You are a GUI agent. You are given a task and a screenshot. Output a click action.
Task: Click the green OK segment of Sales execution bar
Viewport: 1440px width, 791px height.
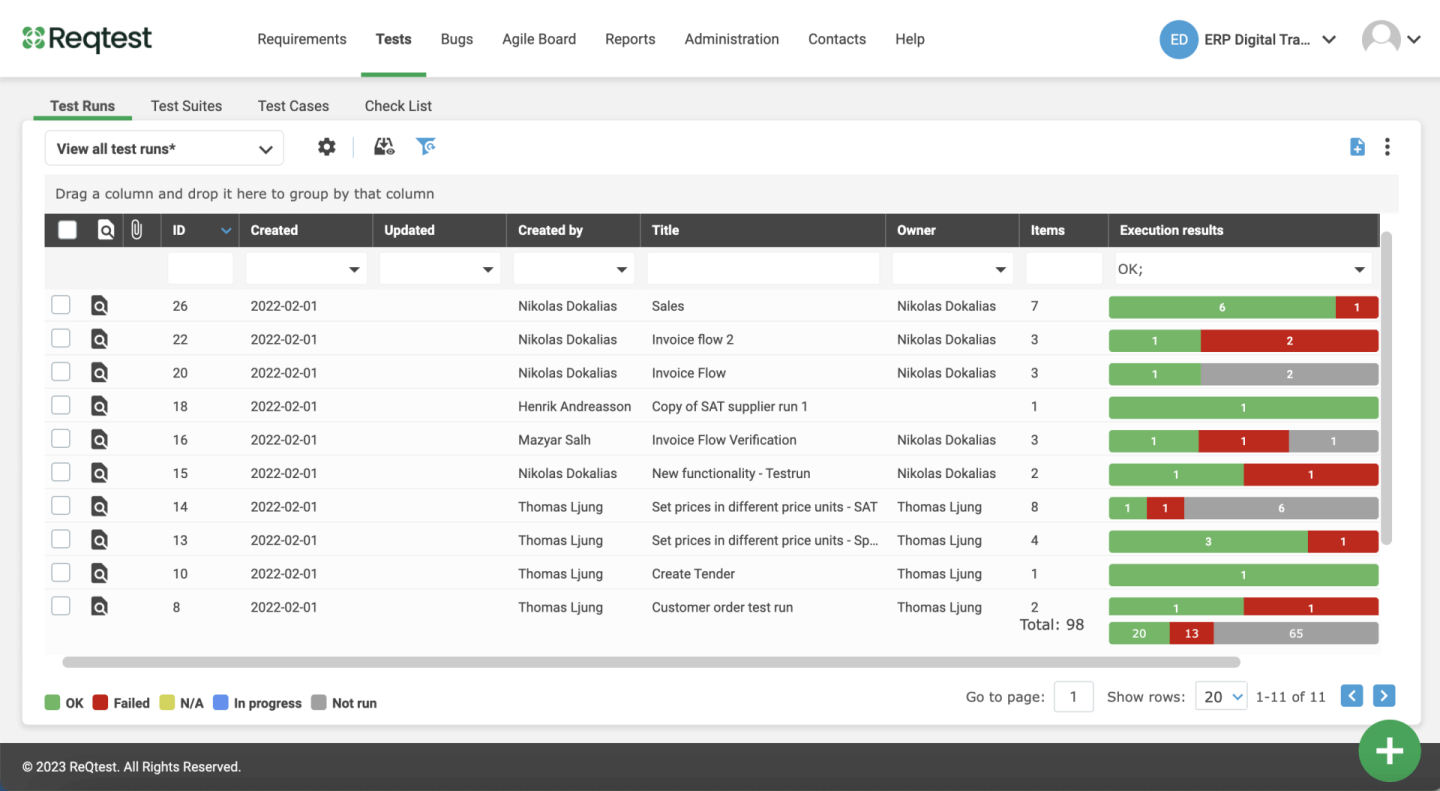(1220, 306)
